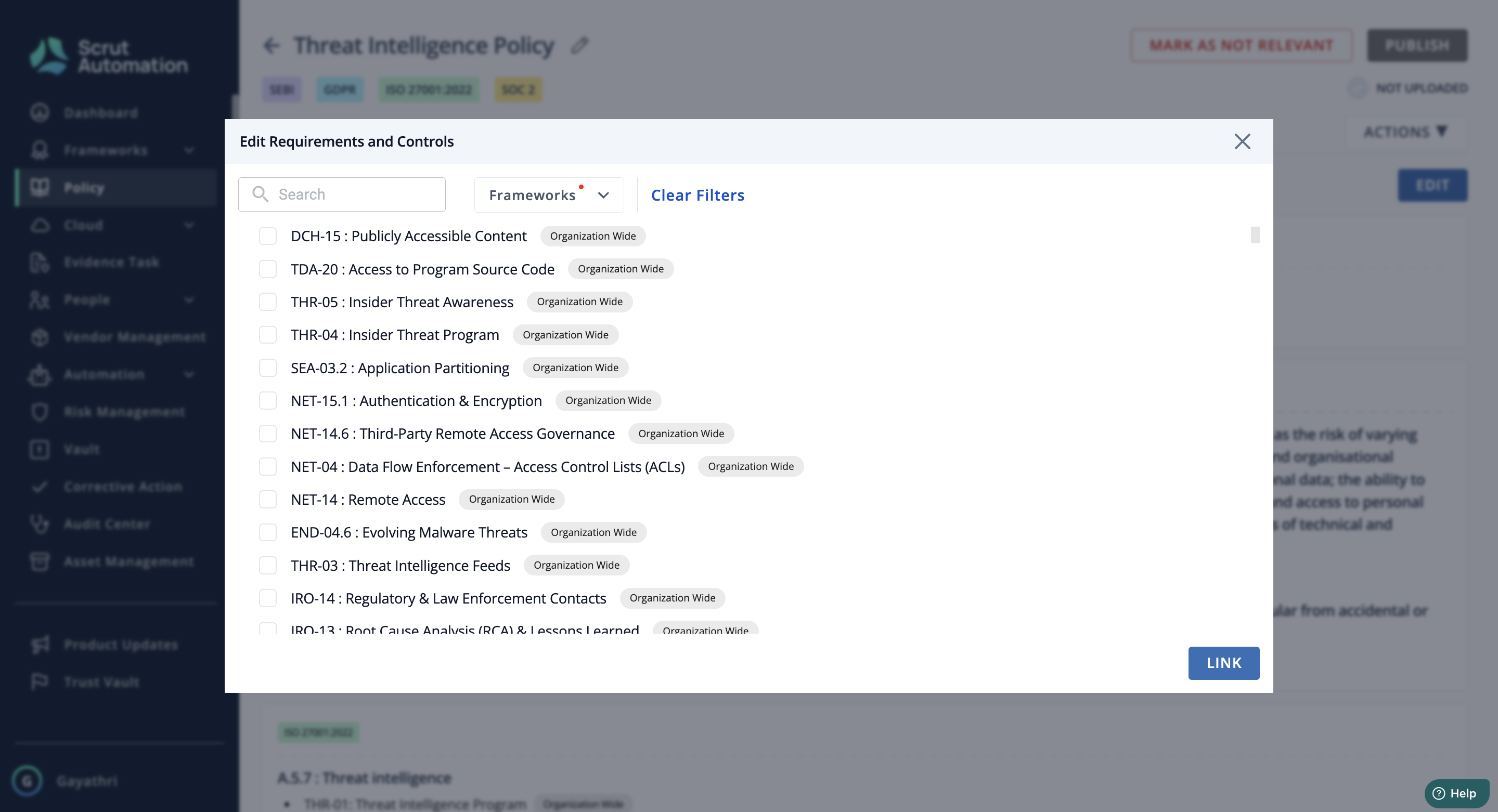Screen dimensions: 1498x812
Task: Focus the Search input field
Action: (x=342, y=194)
